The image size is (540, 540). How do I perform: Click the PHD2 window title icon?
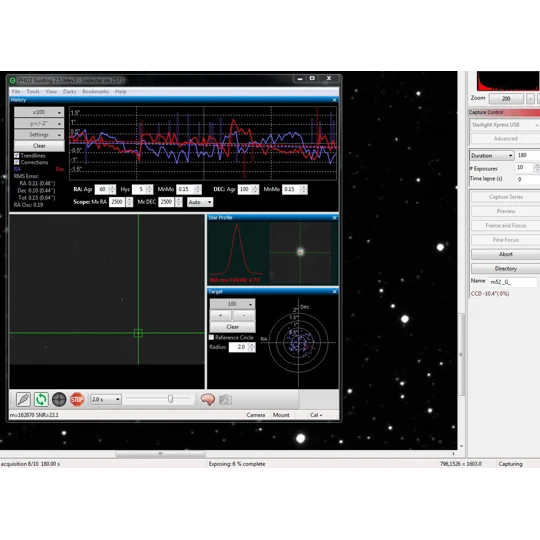tap(13, 80)
